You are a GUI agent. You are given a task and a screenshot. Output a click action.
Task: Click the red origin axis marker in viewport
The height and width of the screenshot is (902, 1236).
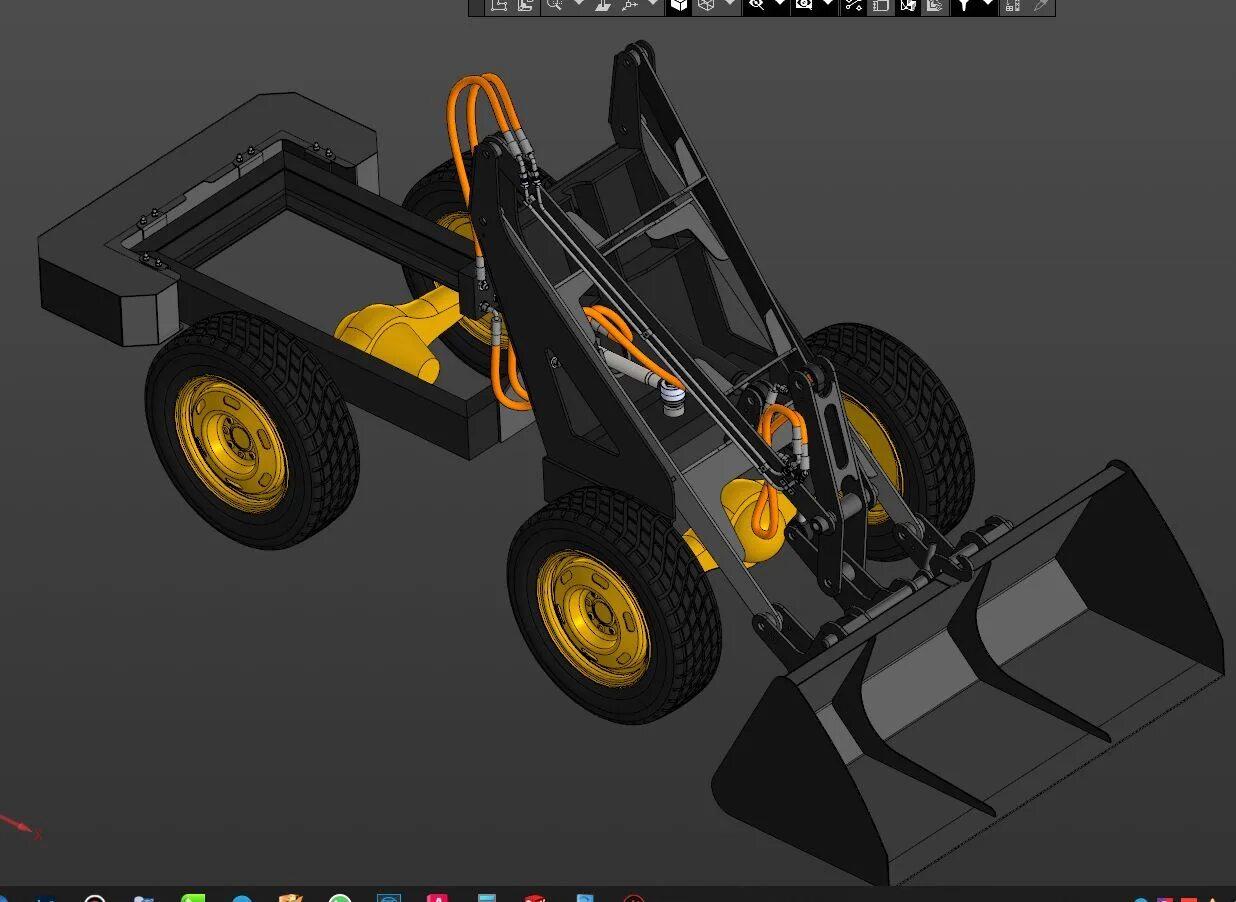tap(20, 826)
